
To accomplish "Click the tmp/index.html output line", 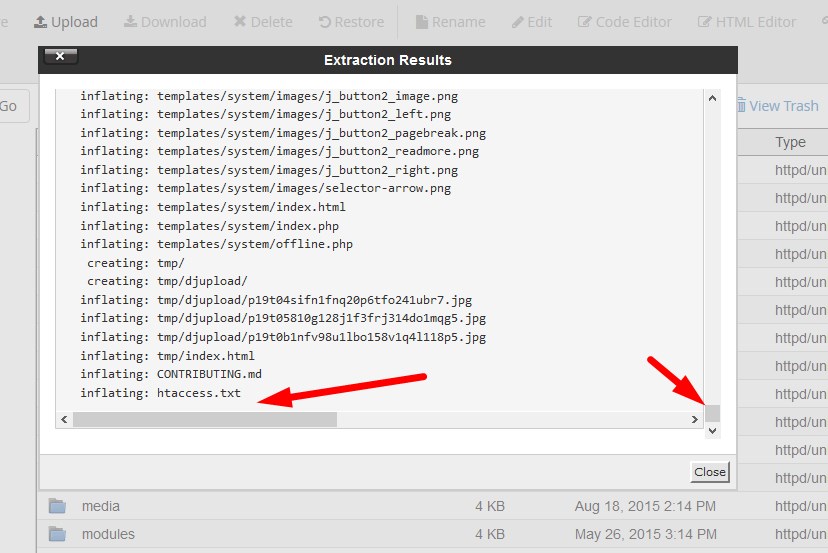I will (167, 356).
